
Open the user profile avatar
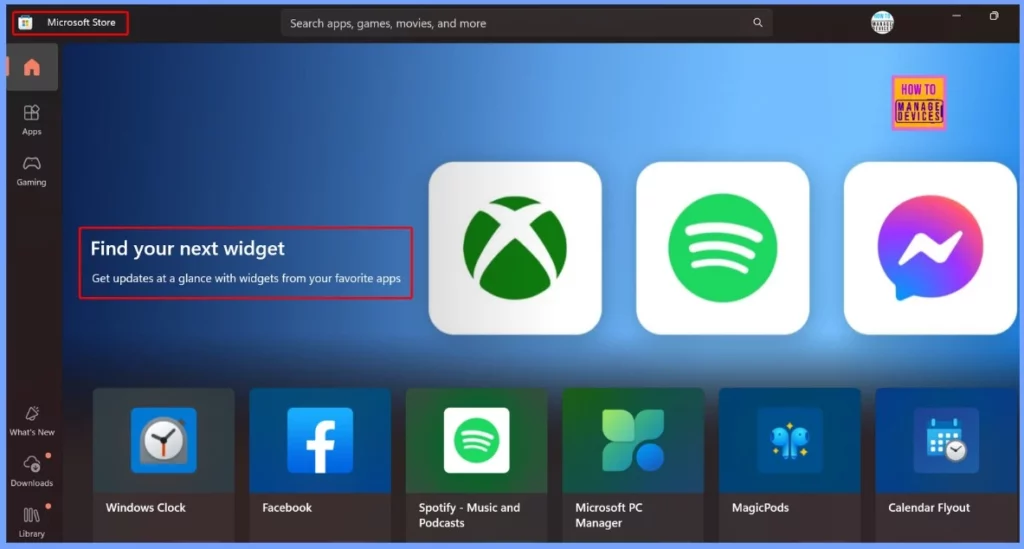pyautogui.click(x=882, y=22)
